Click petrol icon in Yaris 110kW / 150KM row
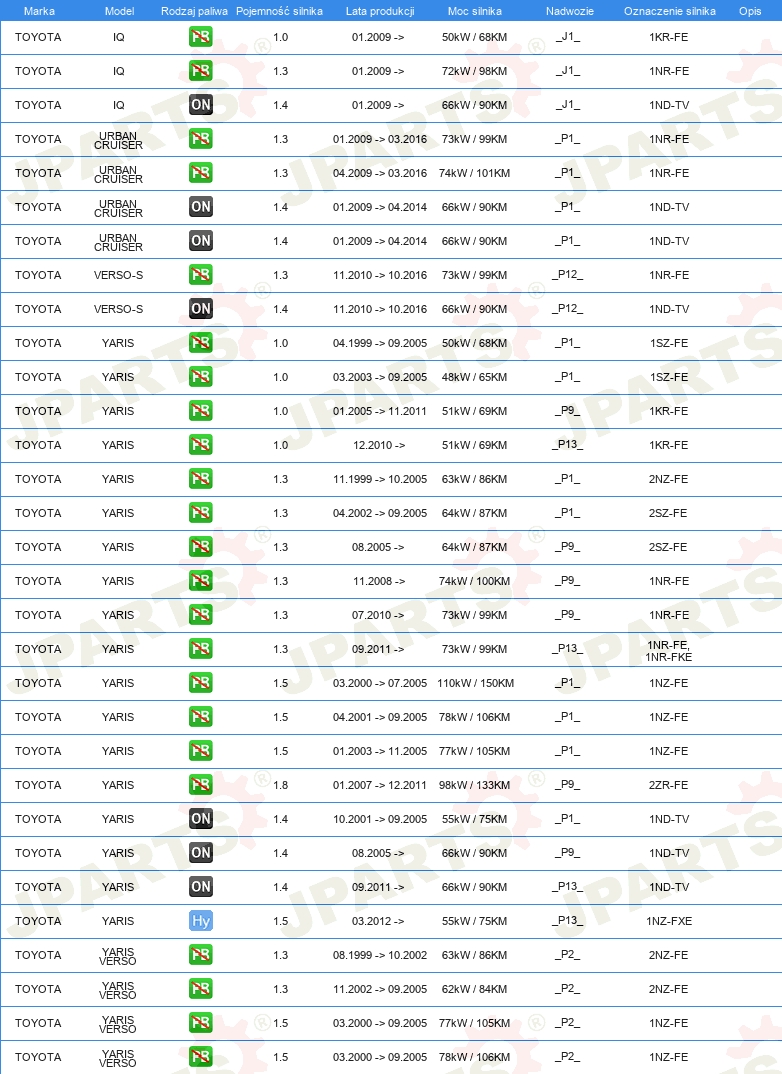Image resolution: width=782 pixels, height=1074 pixels. point(201,683)
